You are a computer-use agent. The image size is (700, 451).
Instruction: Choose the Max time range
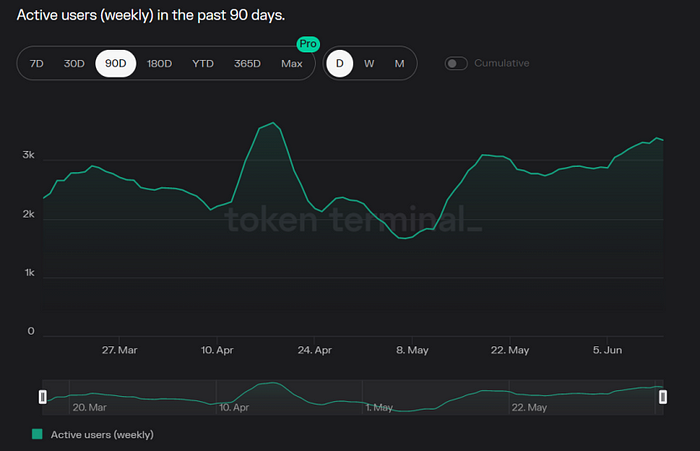[x=292, y=64]
